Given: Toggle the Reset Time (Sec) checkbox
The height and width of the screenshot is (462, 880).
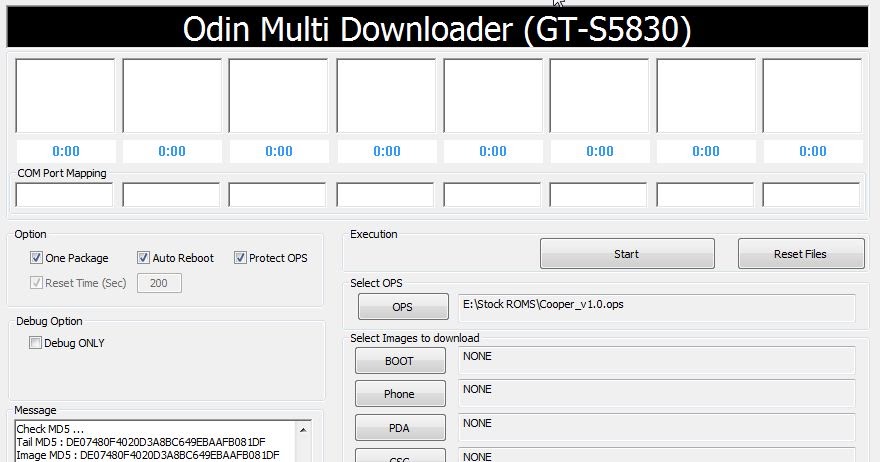Looking at the screenshot, I should [36, 282].
